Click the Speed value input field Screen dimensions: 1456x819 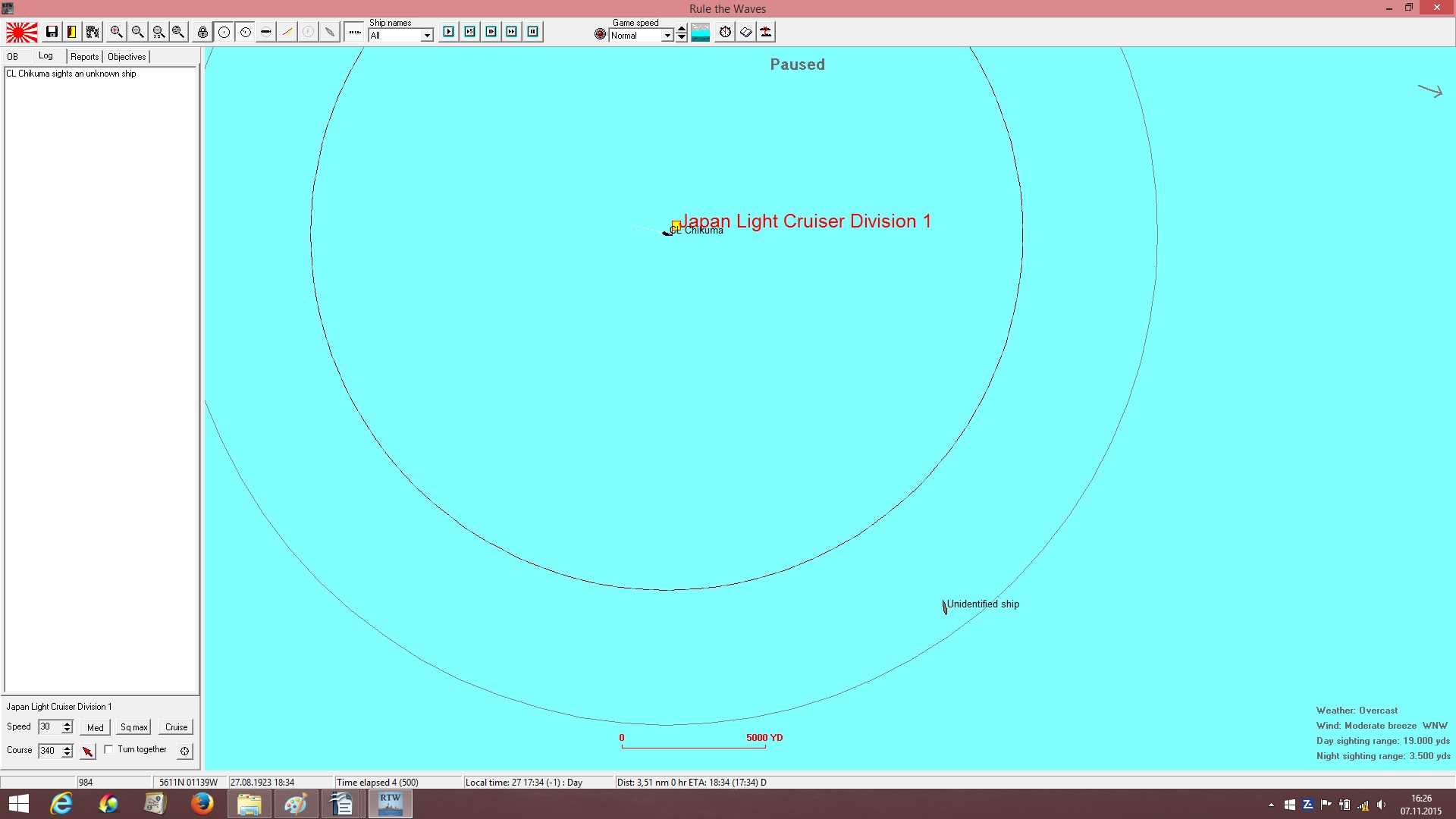coord(50,726)
